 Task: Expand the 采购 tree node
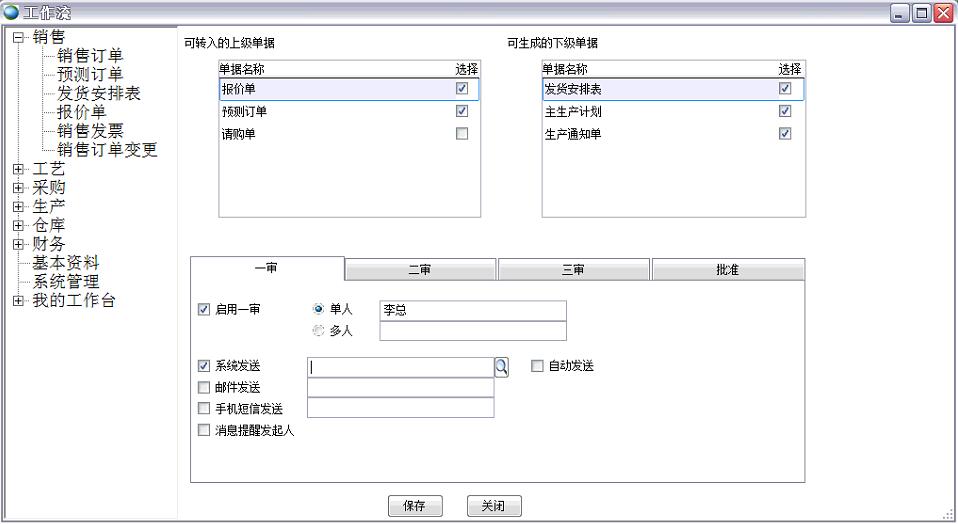coord(18,188)
